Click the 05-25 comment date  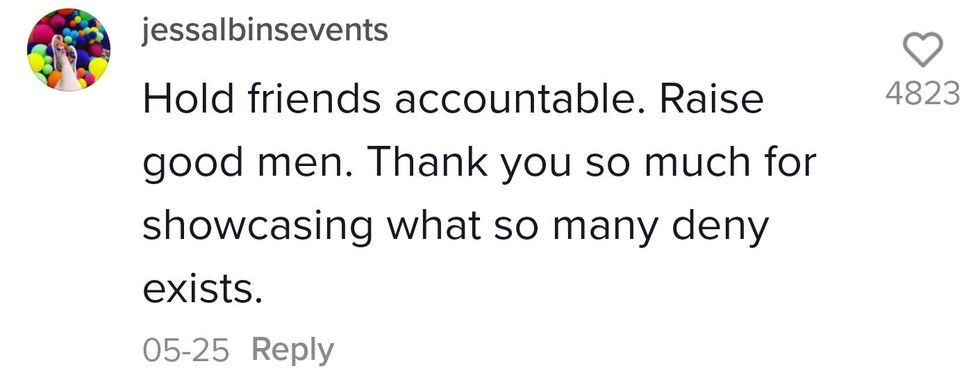(186, 350)
